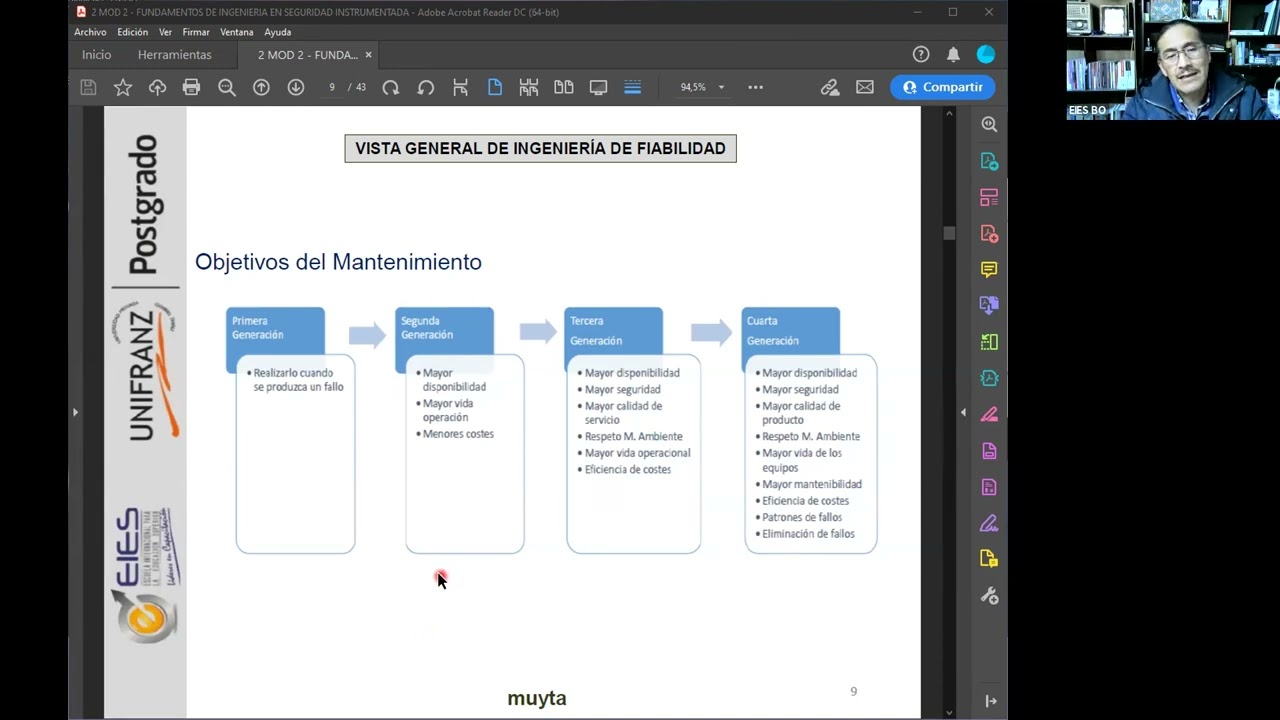The image size is (1280, 720).
Task: Upload file to cloud icon
Action: [x=157, y=87]
